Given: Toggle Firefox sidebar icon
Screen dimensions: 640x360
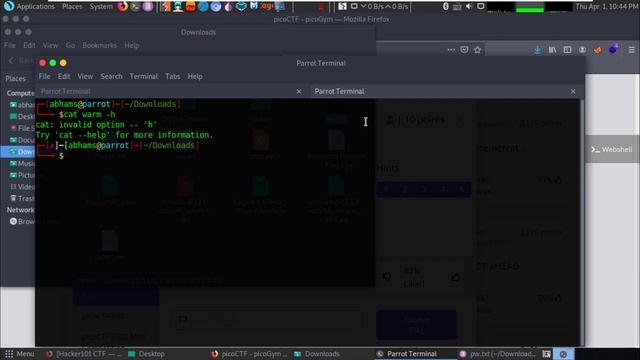Looking at the screenshot, I should pos(567,50).
